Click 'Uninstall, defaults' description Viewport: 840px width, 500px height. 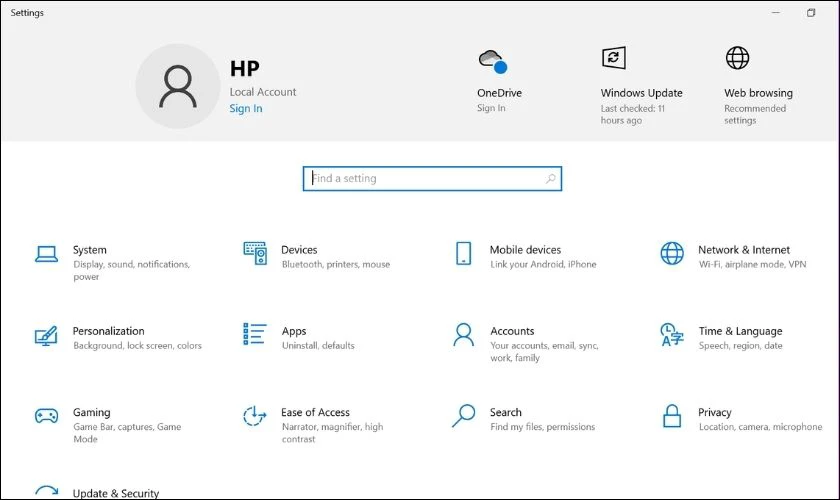[x=318, y=346]
